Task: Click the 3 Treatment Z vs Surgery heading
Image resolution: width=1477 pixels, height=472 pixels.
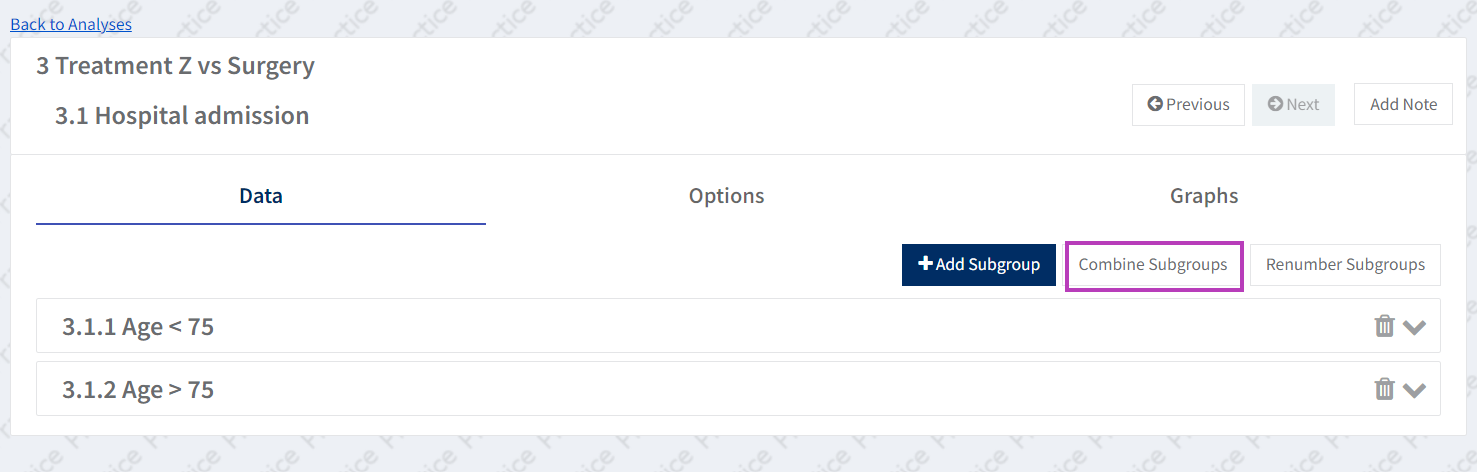Action: click(x=176, y=66)
